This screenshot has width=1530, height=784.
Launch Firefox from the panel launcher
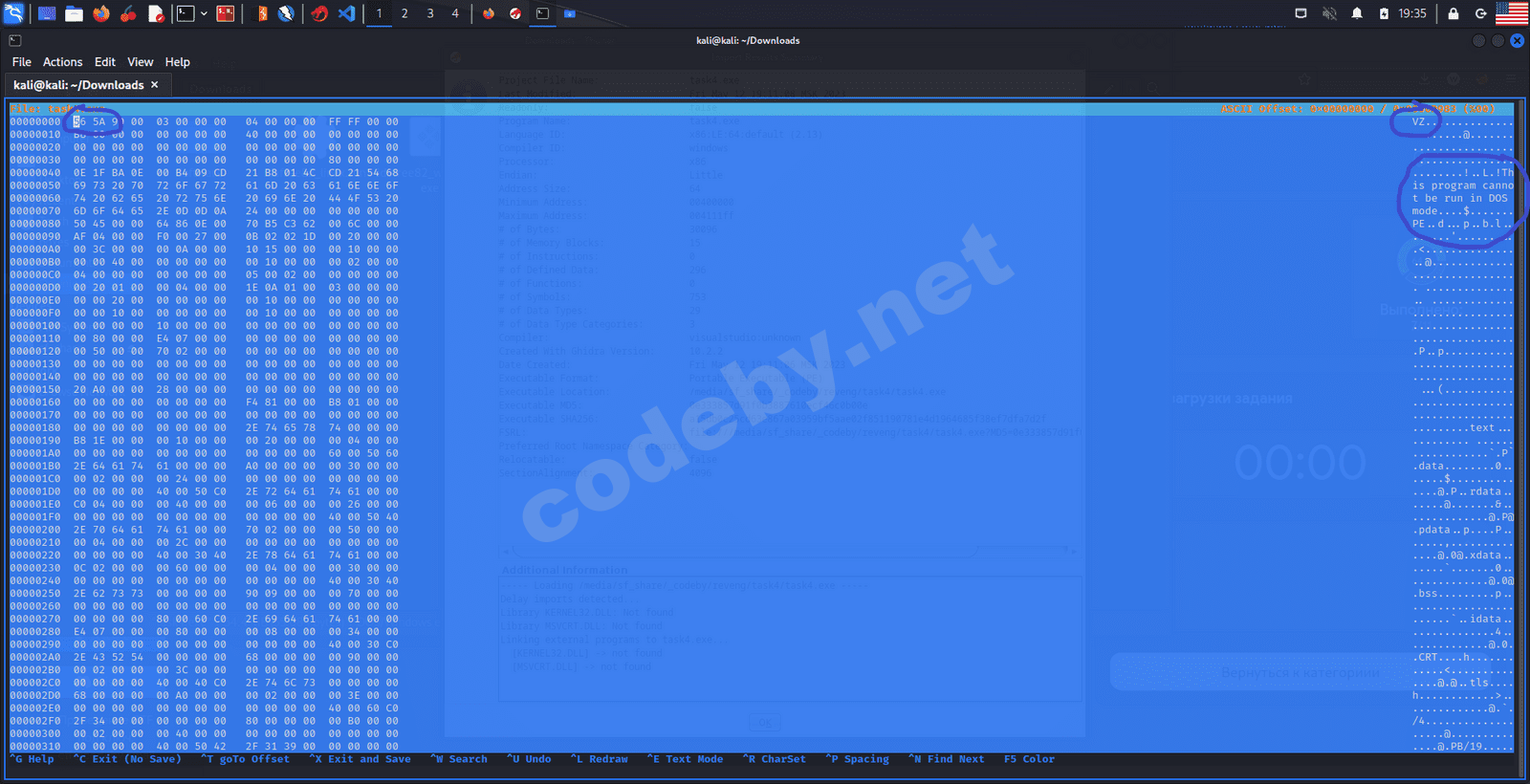click(x=100, y=13)
